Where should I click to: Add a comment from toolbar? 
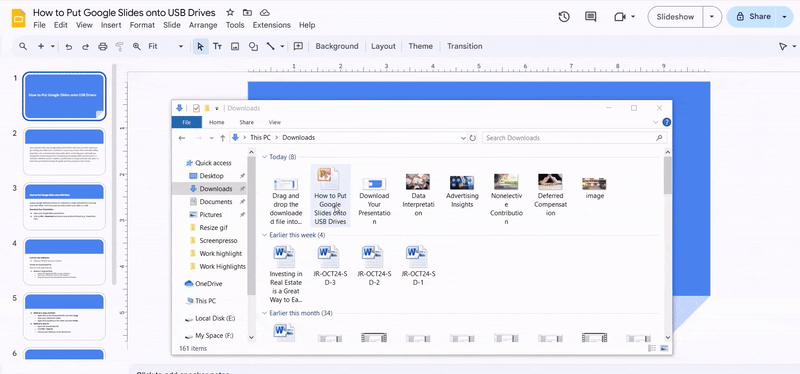[298, 46]
